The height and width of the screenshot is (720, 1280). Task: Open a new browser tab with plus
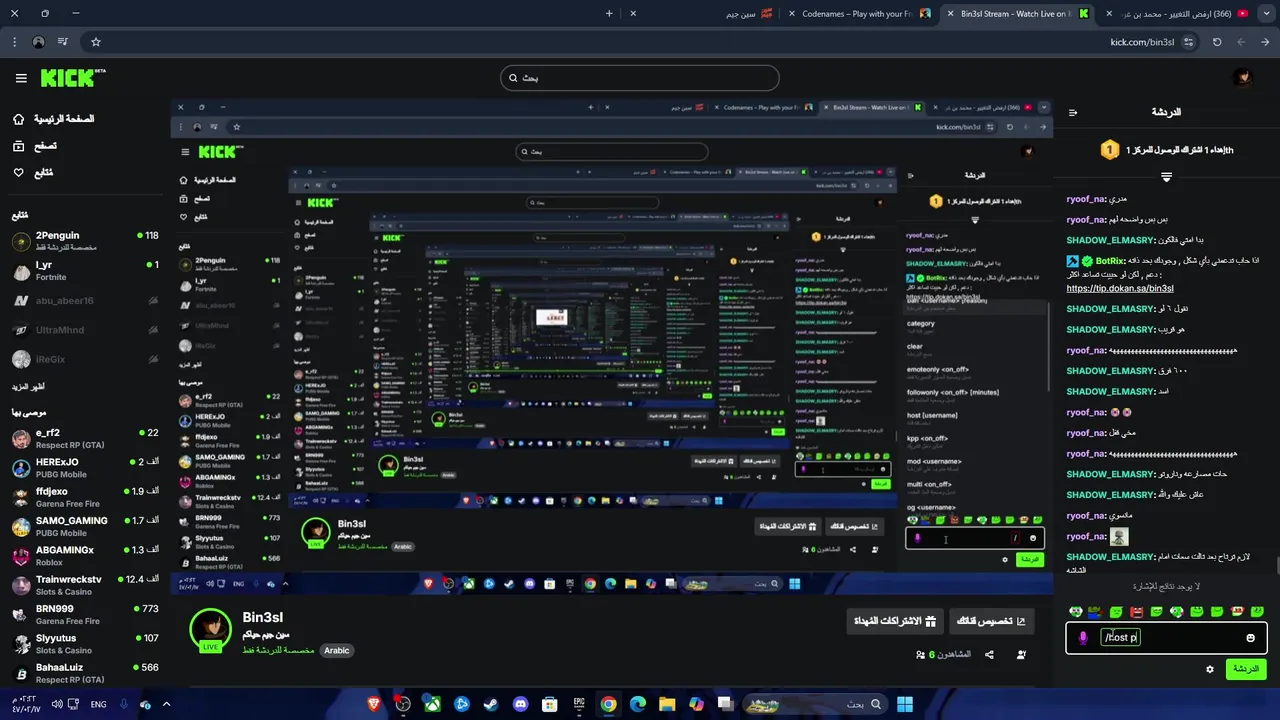(x=609, y=13)
